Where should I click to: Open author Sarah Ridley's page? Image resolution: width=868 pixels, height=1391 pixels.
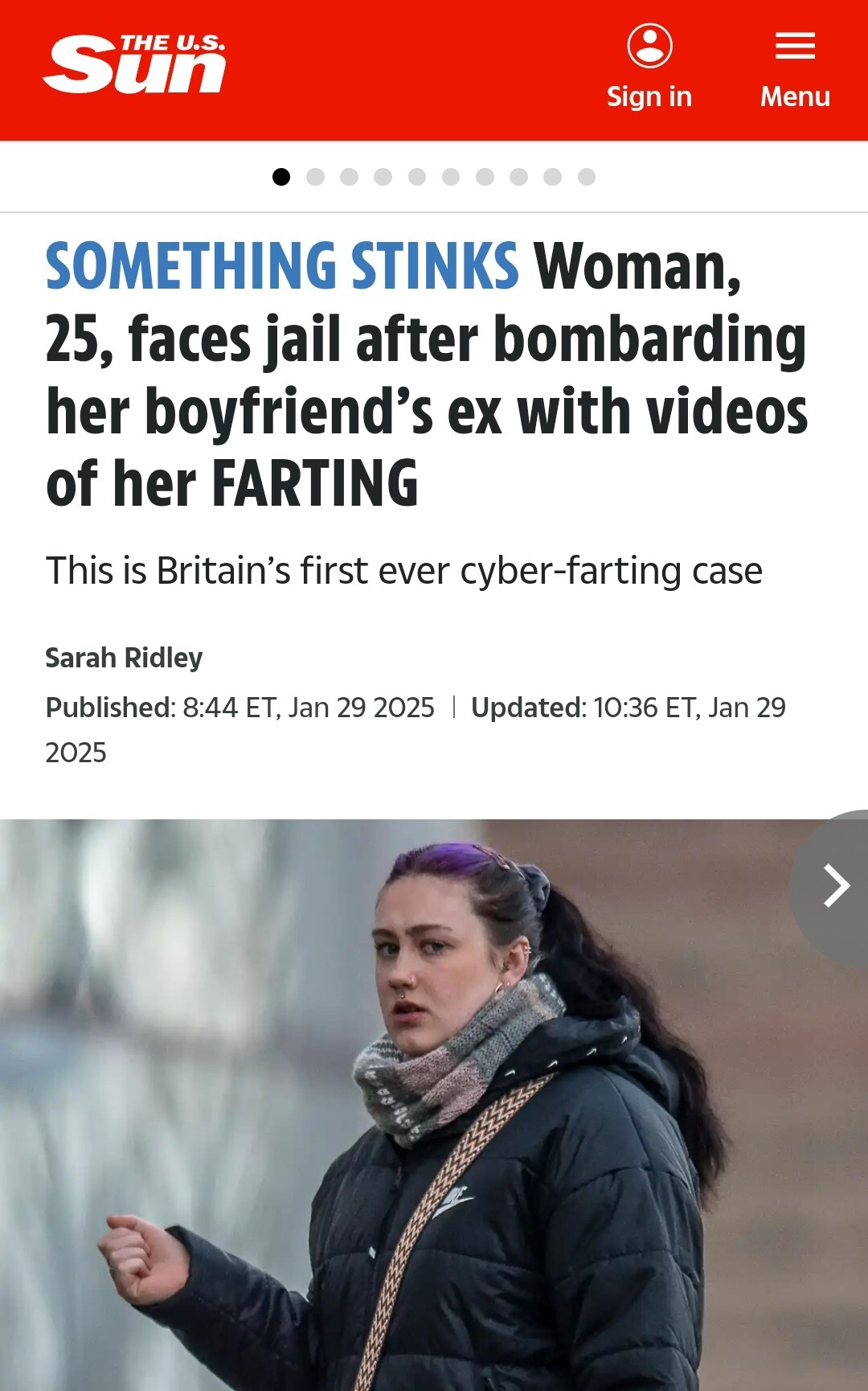coord(124,658)
